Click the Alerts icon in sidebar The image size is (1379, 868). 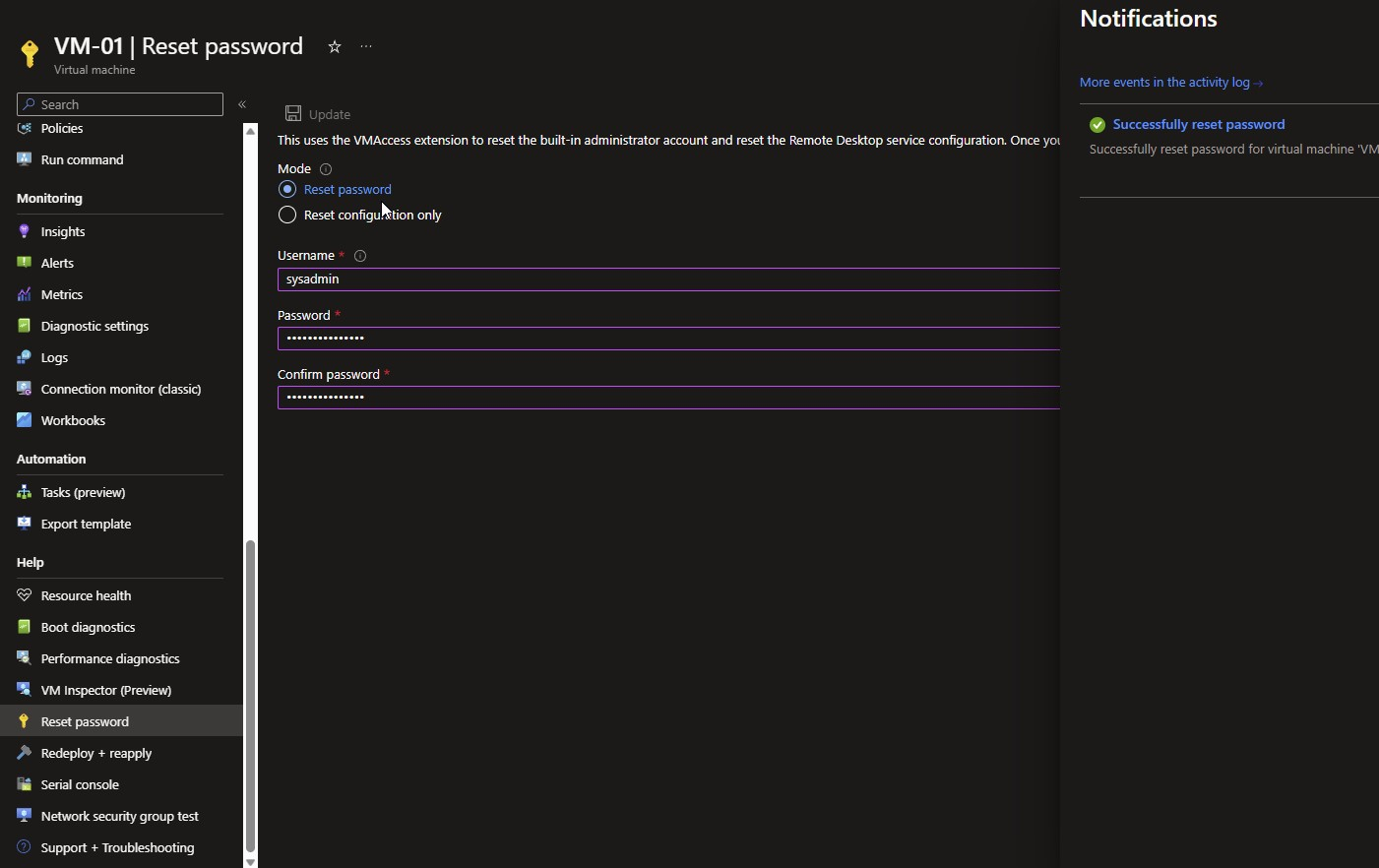25,263
